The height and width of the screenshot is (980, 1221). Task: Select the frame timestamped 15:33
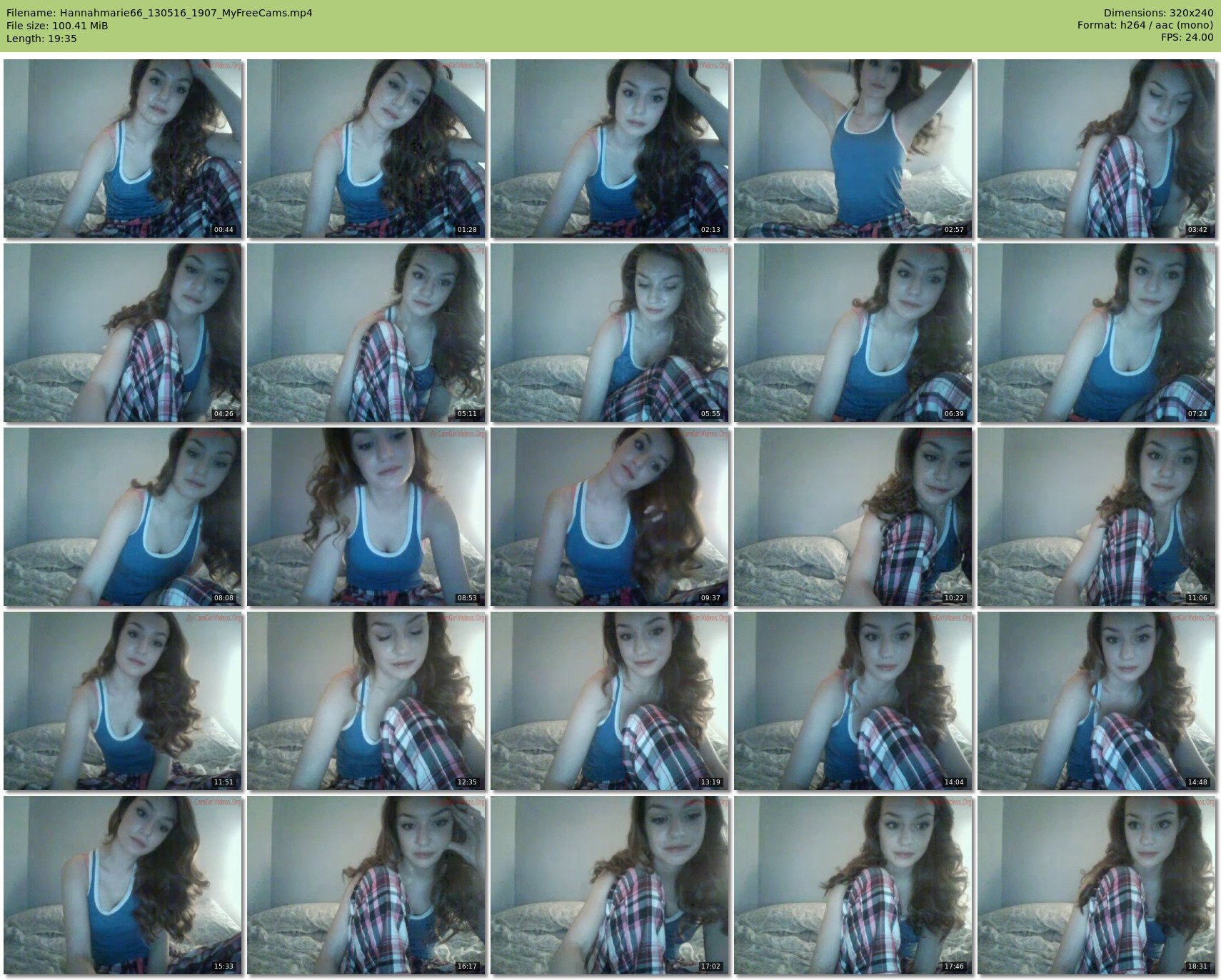pyautogui.click(x=123, y=885)
